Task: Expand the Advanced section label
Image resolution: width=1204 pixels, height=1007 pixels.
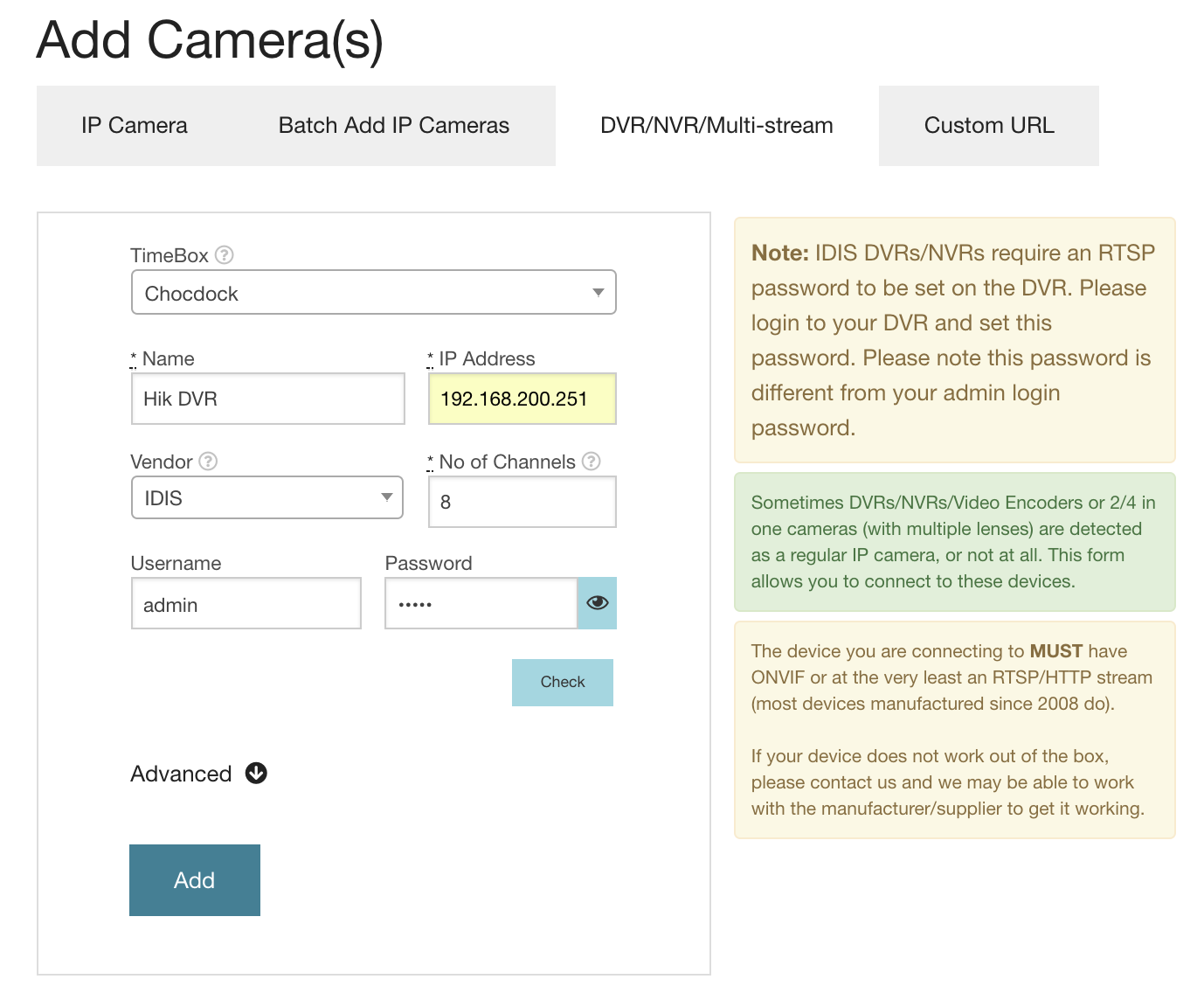Action: [181, 774]
